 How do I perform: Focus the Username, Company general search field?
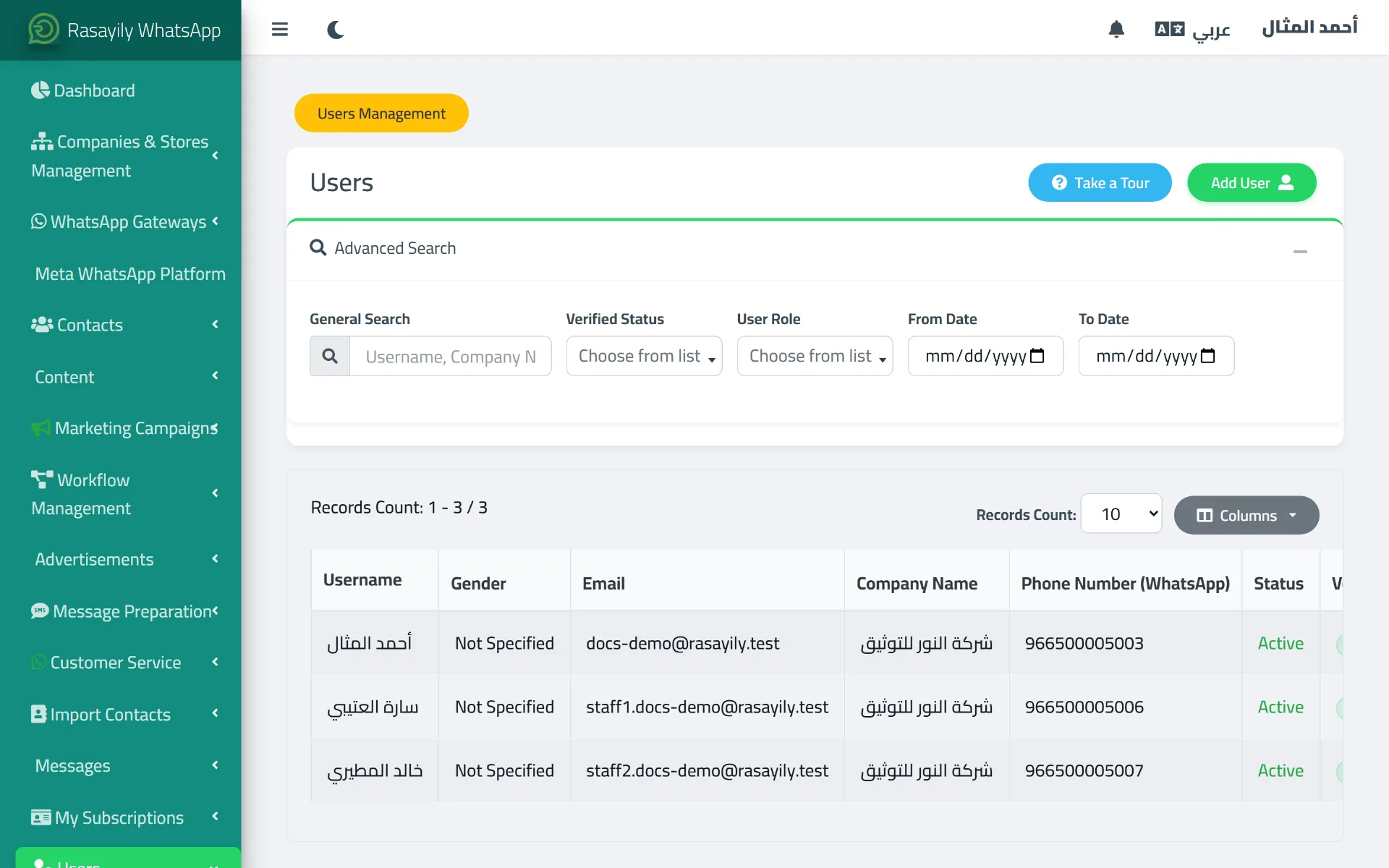tap(450, 356)
